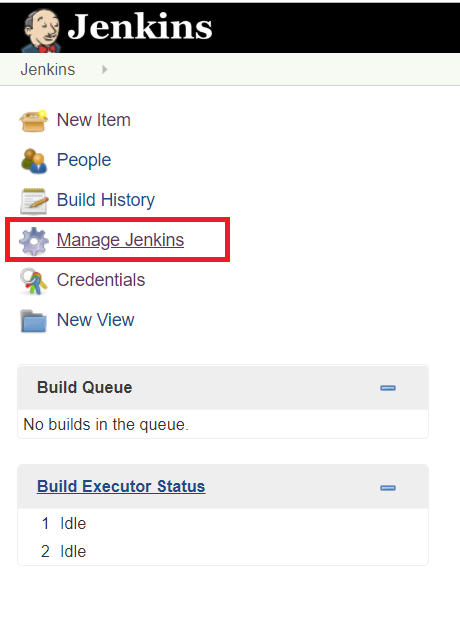The height and width of the screenshot is (626, 460).
Task: Click the Jenkins breadcrumb item
Action: click(x=48, y=69)
